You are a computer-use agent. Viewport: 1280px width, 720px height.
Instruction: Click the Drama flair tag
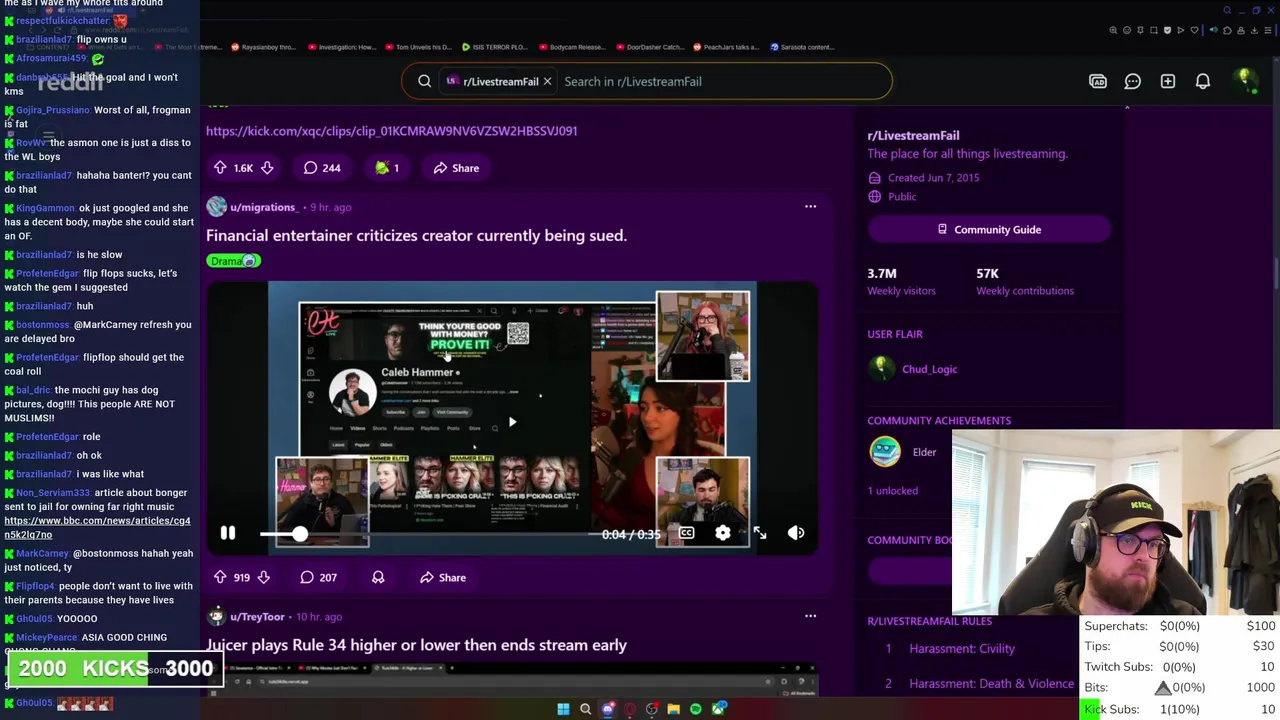coord(233,261)
